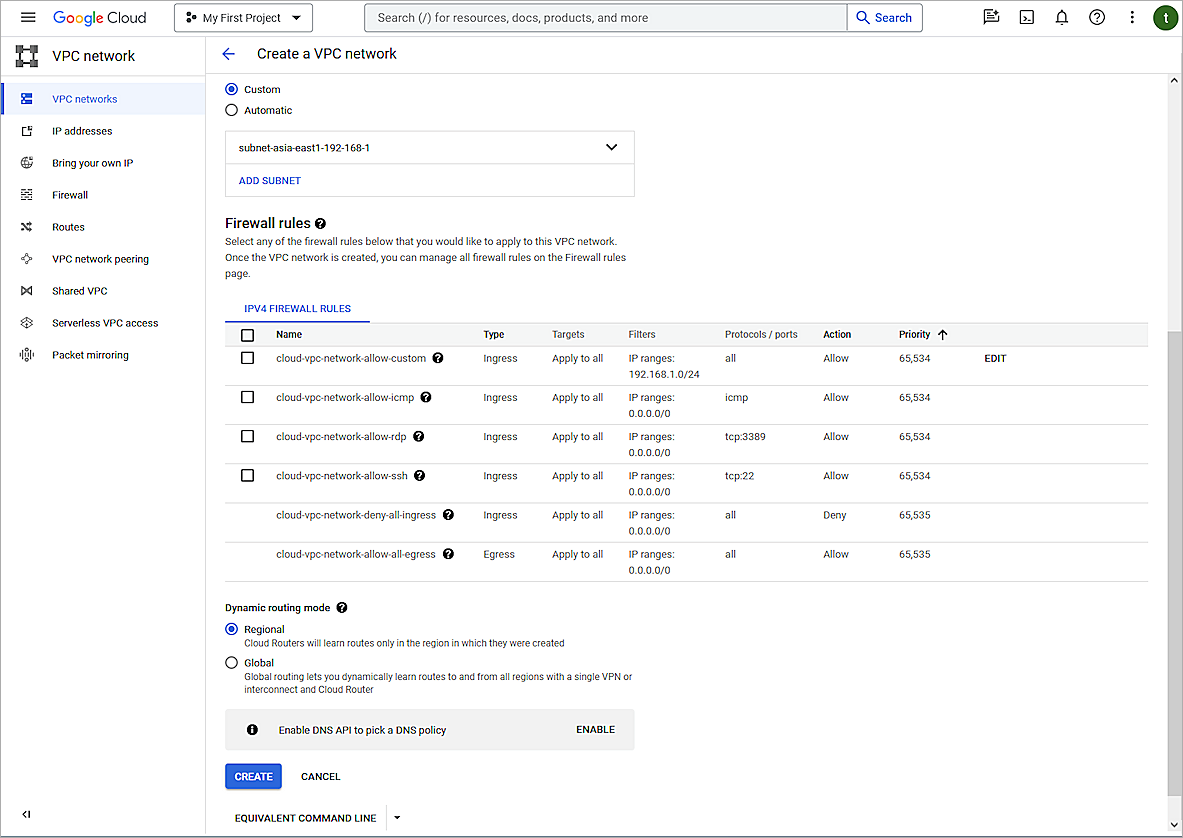
Task: Open the release notes icon in top bar
Action: 991,17
